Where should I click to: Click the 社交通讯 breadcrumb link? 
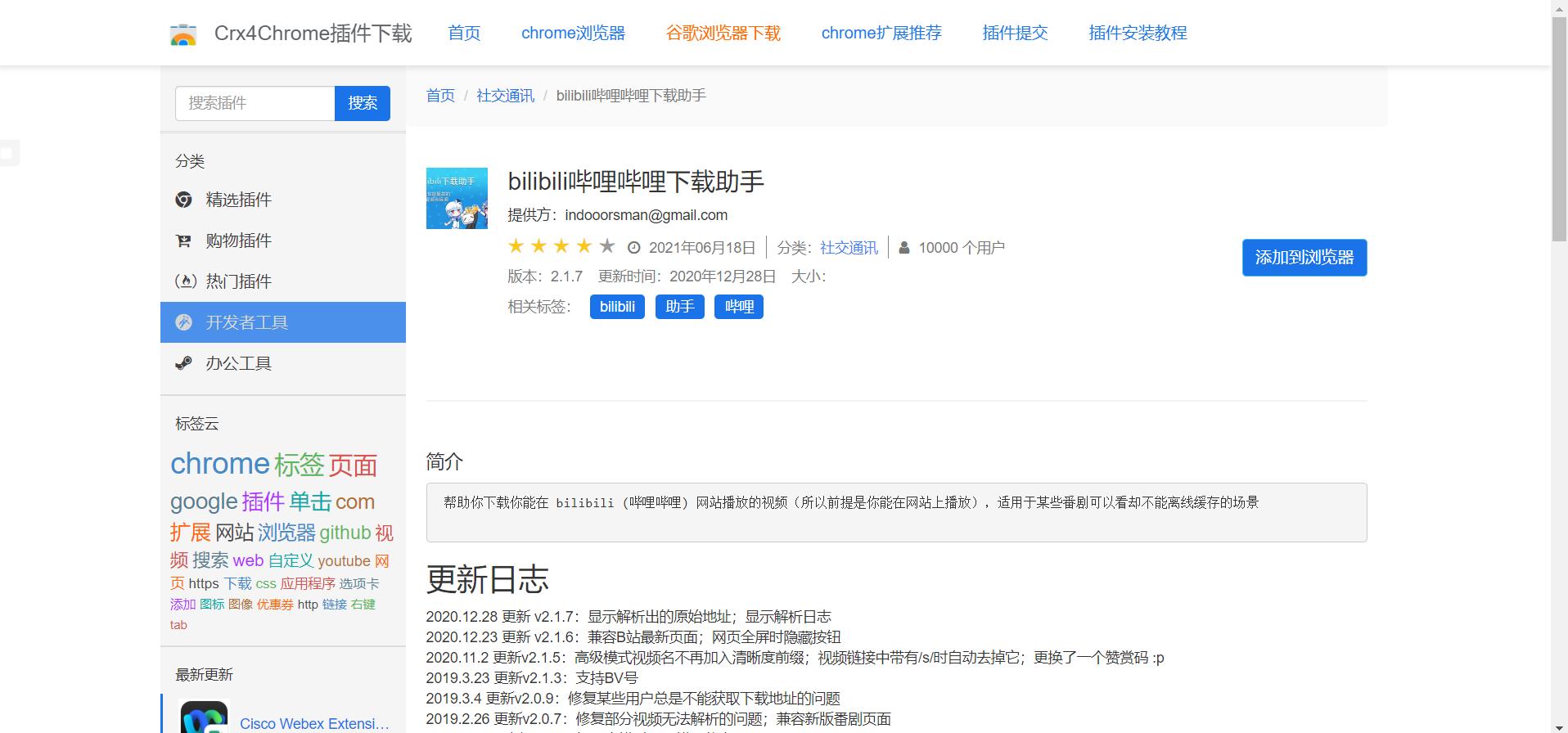[505, 96]
